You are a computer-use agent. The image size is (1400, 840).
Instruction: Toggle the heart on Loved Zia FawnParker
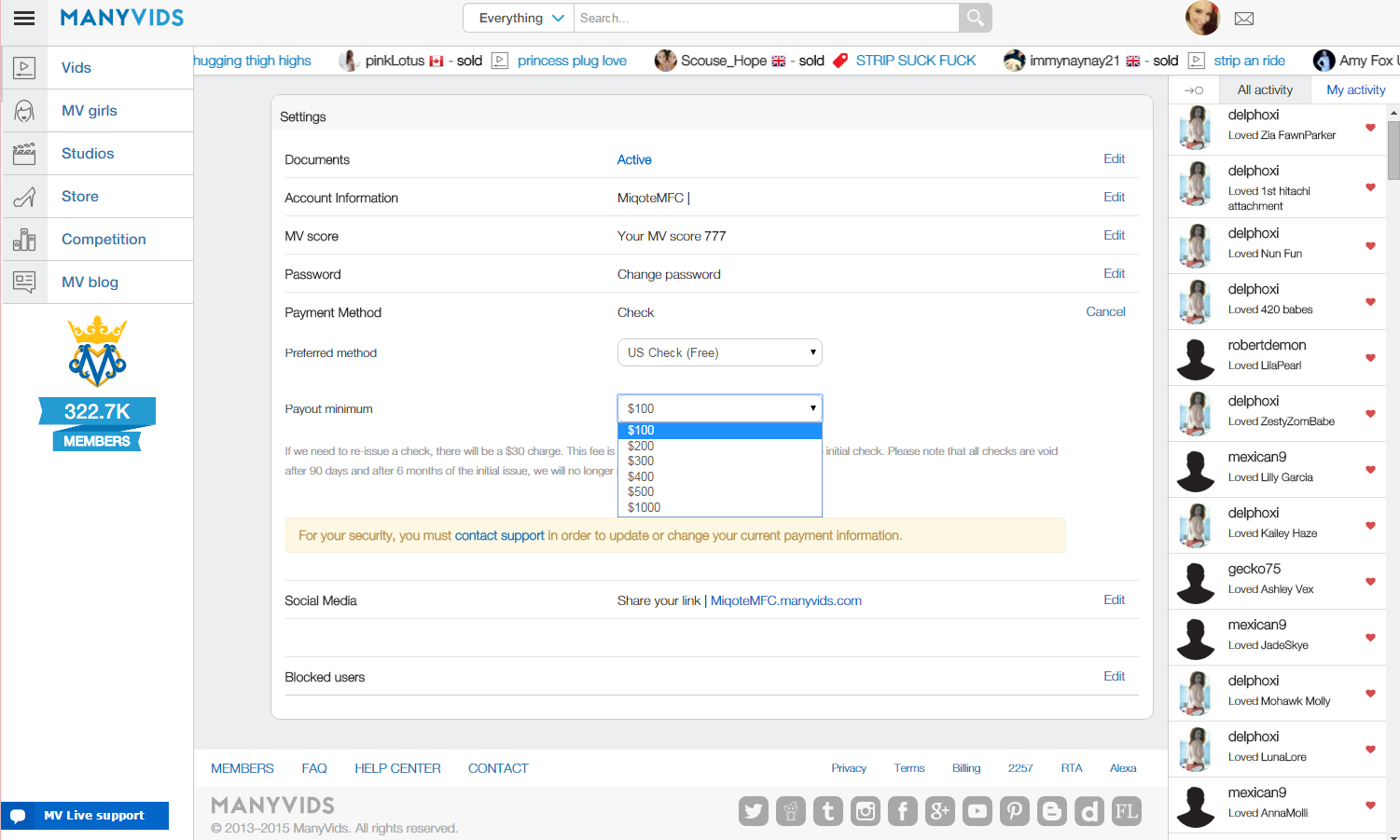coord(1370,128)
